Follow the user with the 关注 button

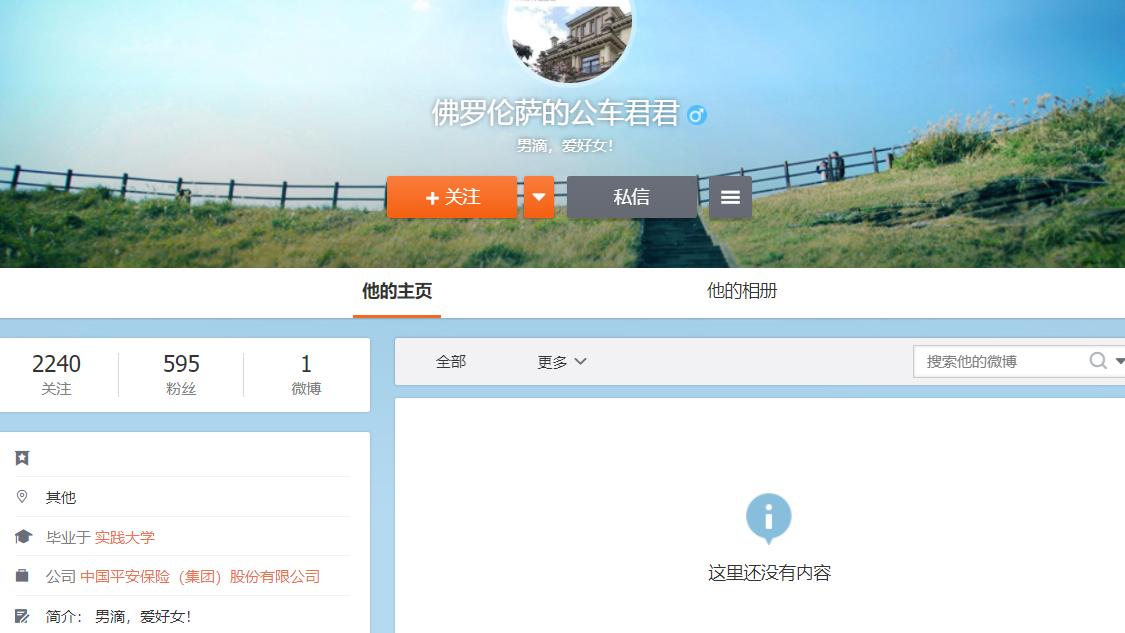452,197
